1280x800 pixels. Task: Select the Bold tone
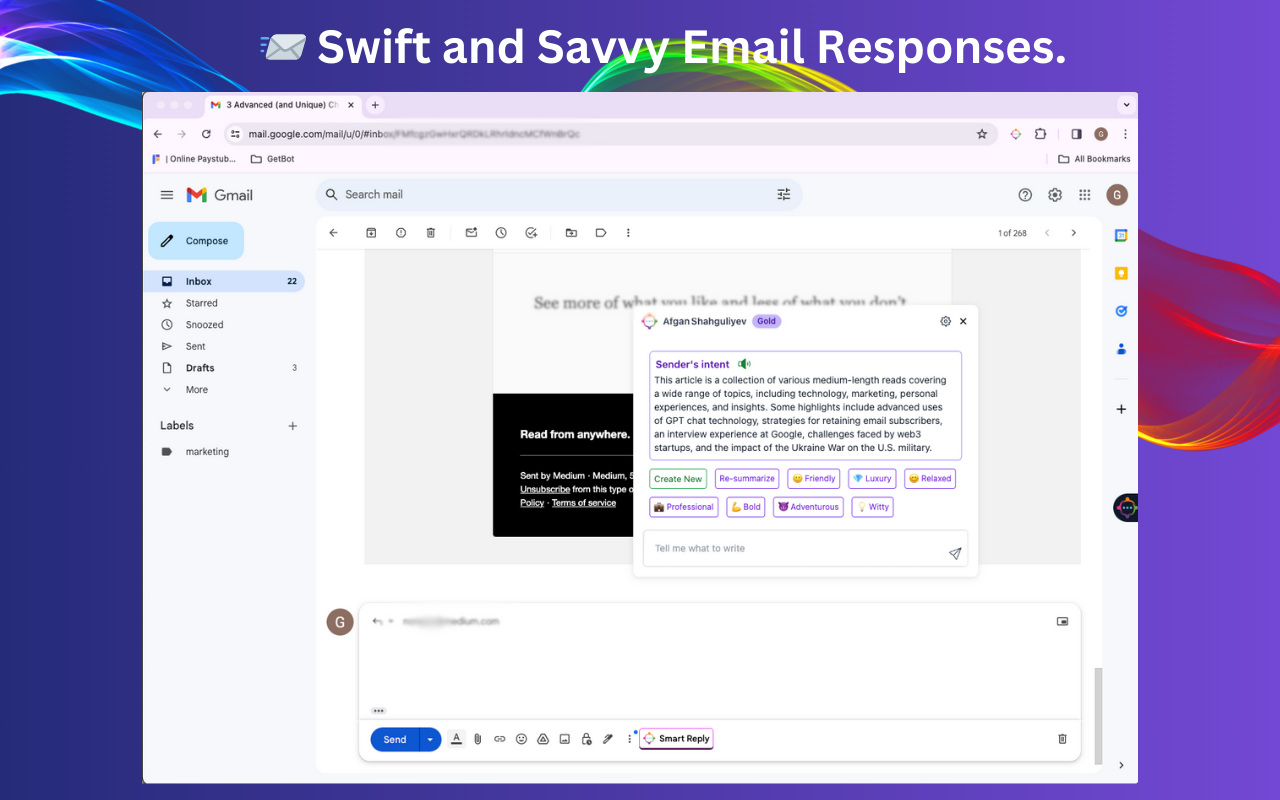tap(746, 507)
